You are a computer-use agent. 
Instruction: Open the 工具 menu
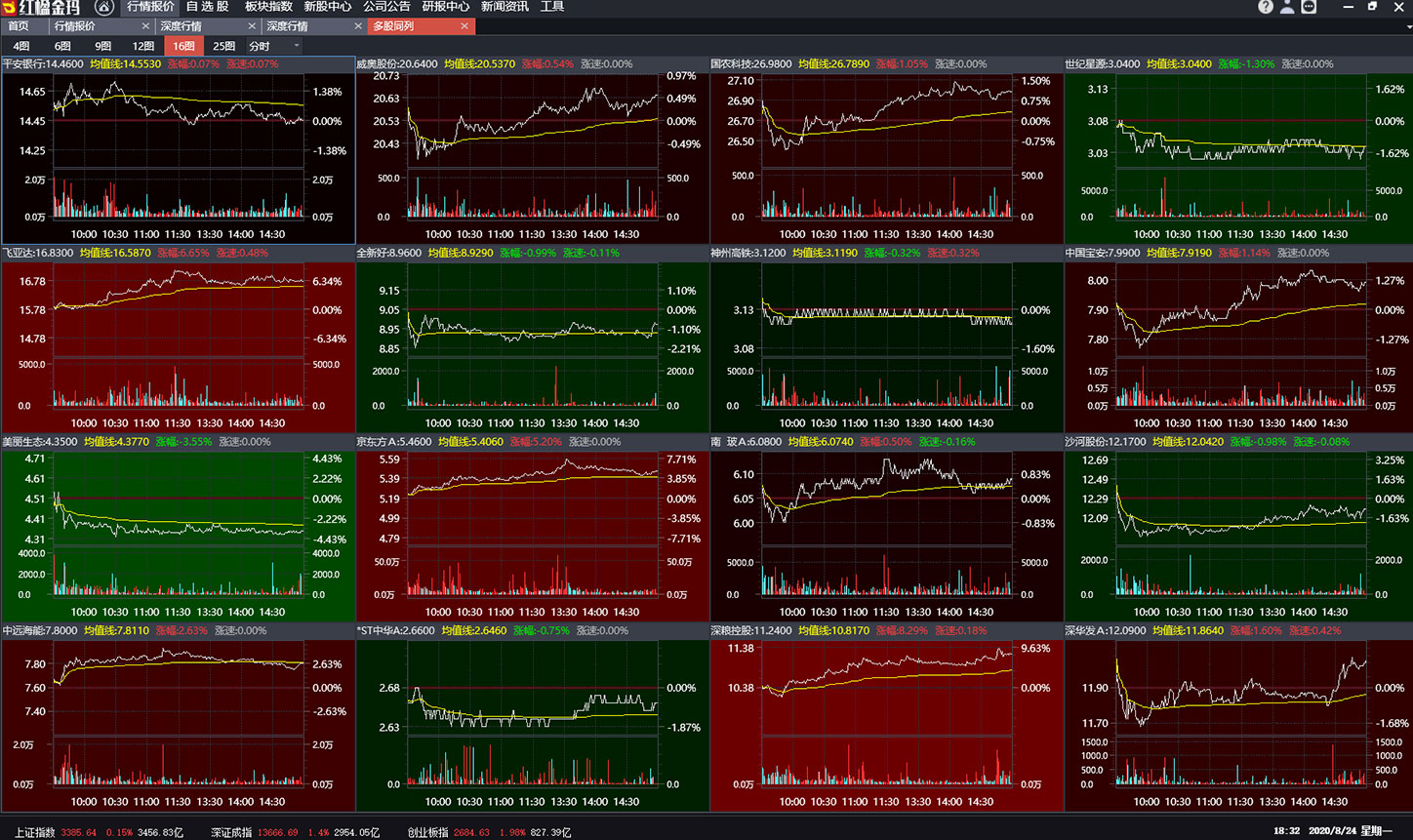pos(552,7)
